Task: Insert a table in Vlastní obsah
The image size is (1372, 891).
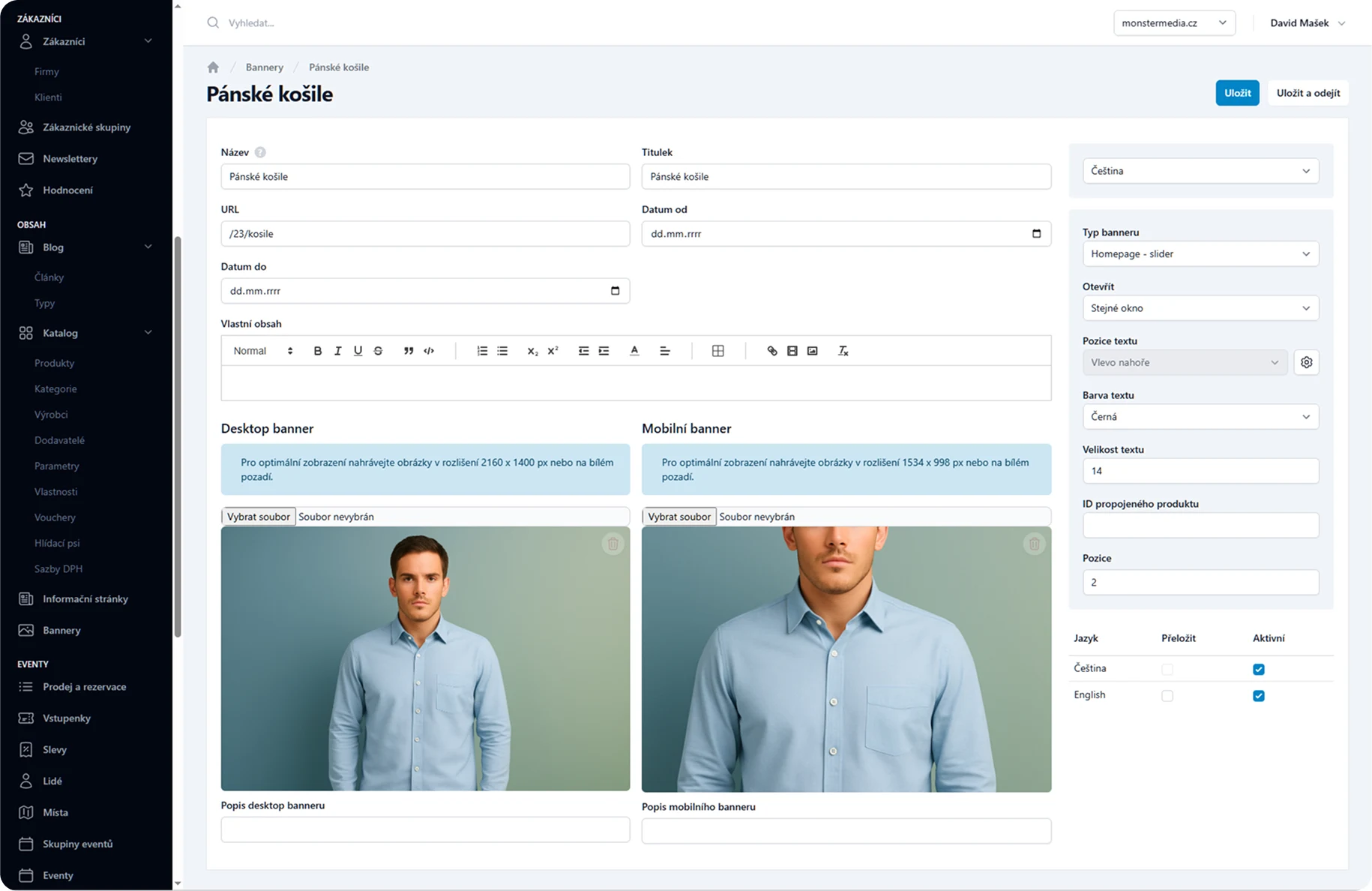Action: click(717, 351)
